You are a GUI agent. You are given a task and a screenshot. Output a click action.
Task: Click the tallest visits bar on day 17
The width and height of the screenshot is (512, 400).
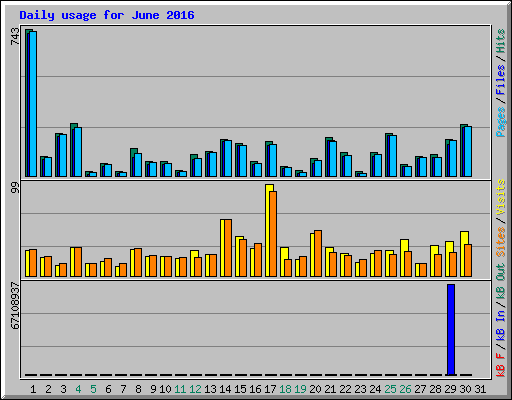(x=269, y=230)
